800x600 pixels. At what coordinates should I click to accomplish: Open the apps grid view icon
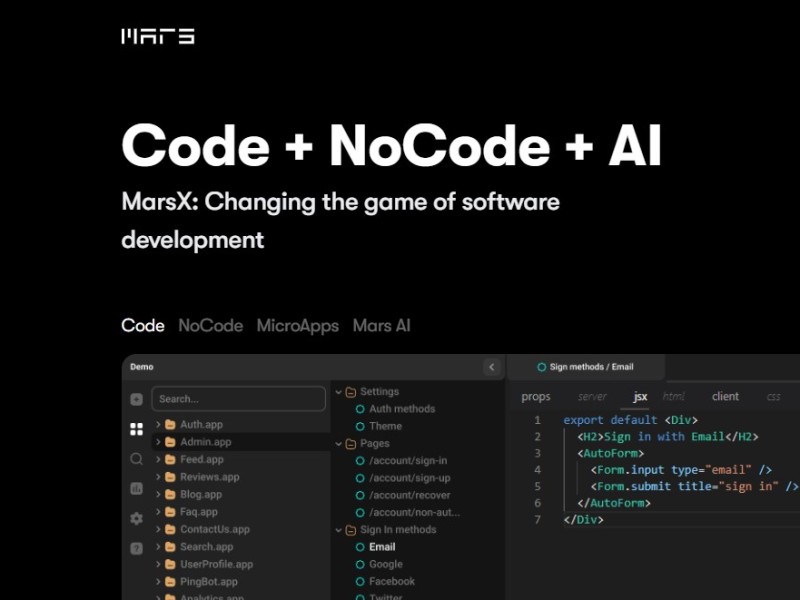136,429
